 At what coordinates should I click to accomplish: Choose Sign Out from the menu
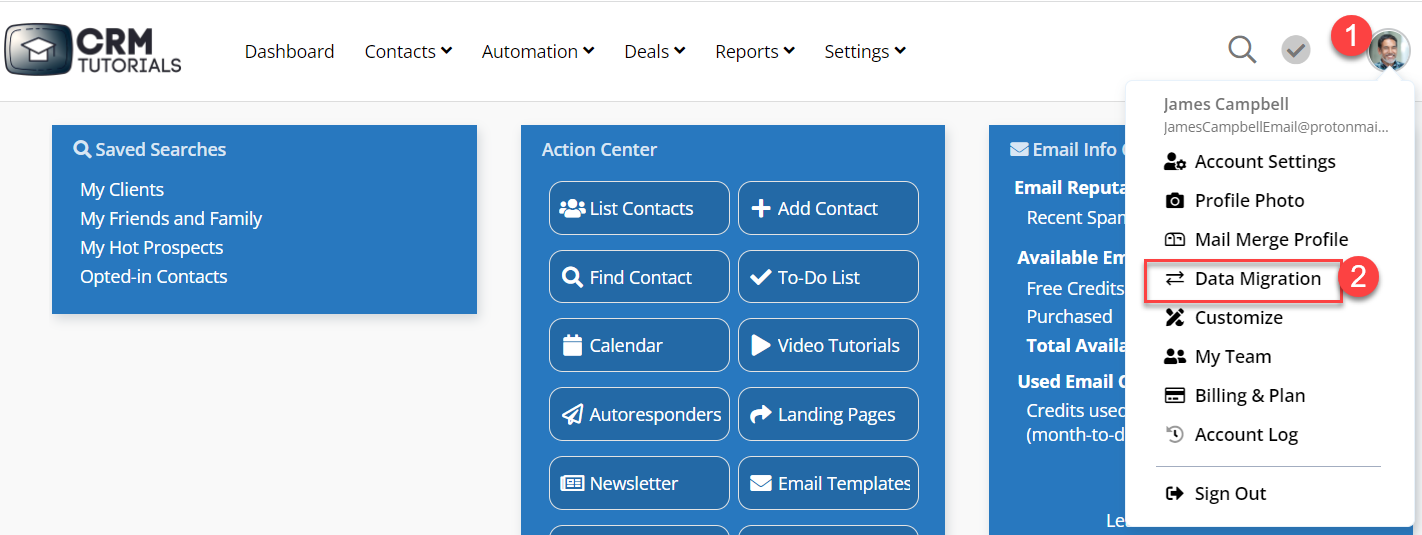(1230, 494)
